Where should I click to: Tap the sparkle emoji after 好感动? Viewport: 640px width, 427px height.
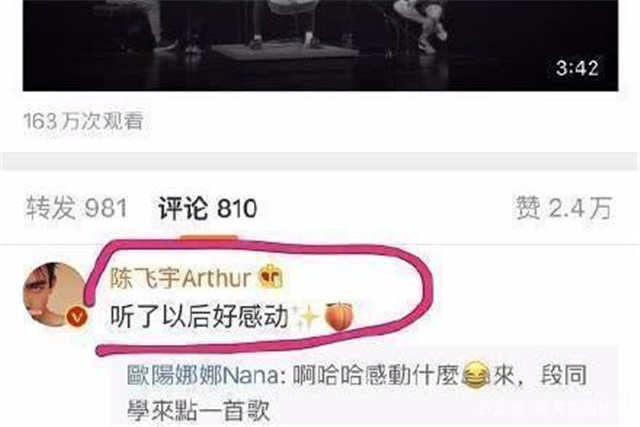(307, 316)
